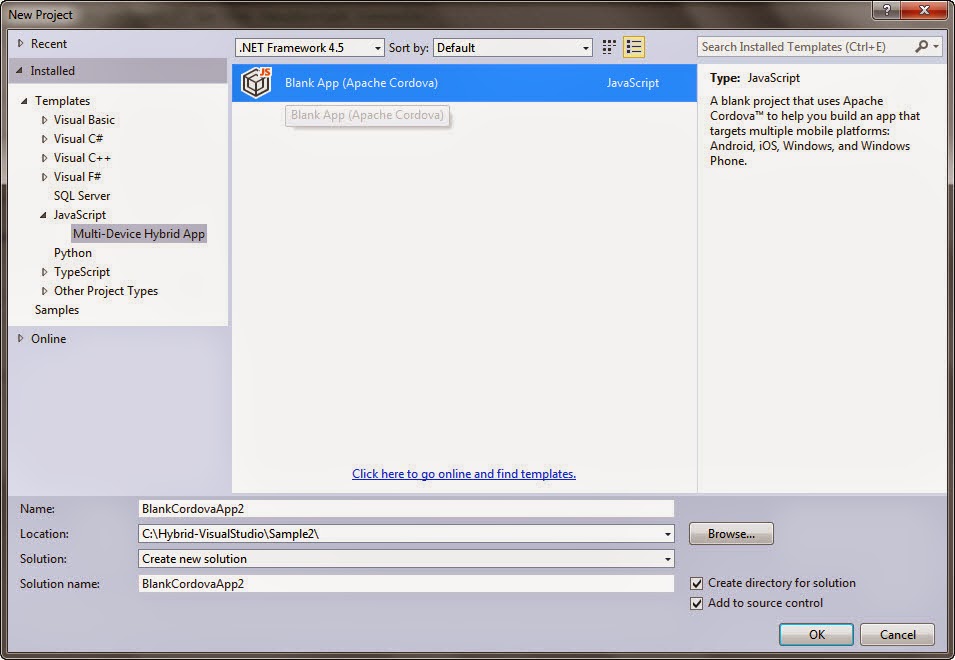This screenshot has height=660, width=955.
Task: Select Samples in the tree
Action: coord(57,309)
